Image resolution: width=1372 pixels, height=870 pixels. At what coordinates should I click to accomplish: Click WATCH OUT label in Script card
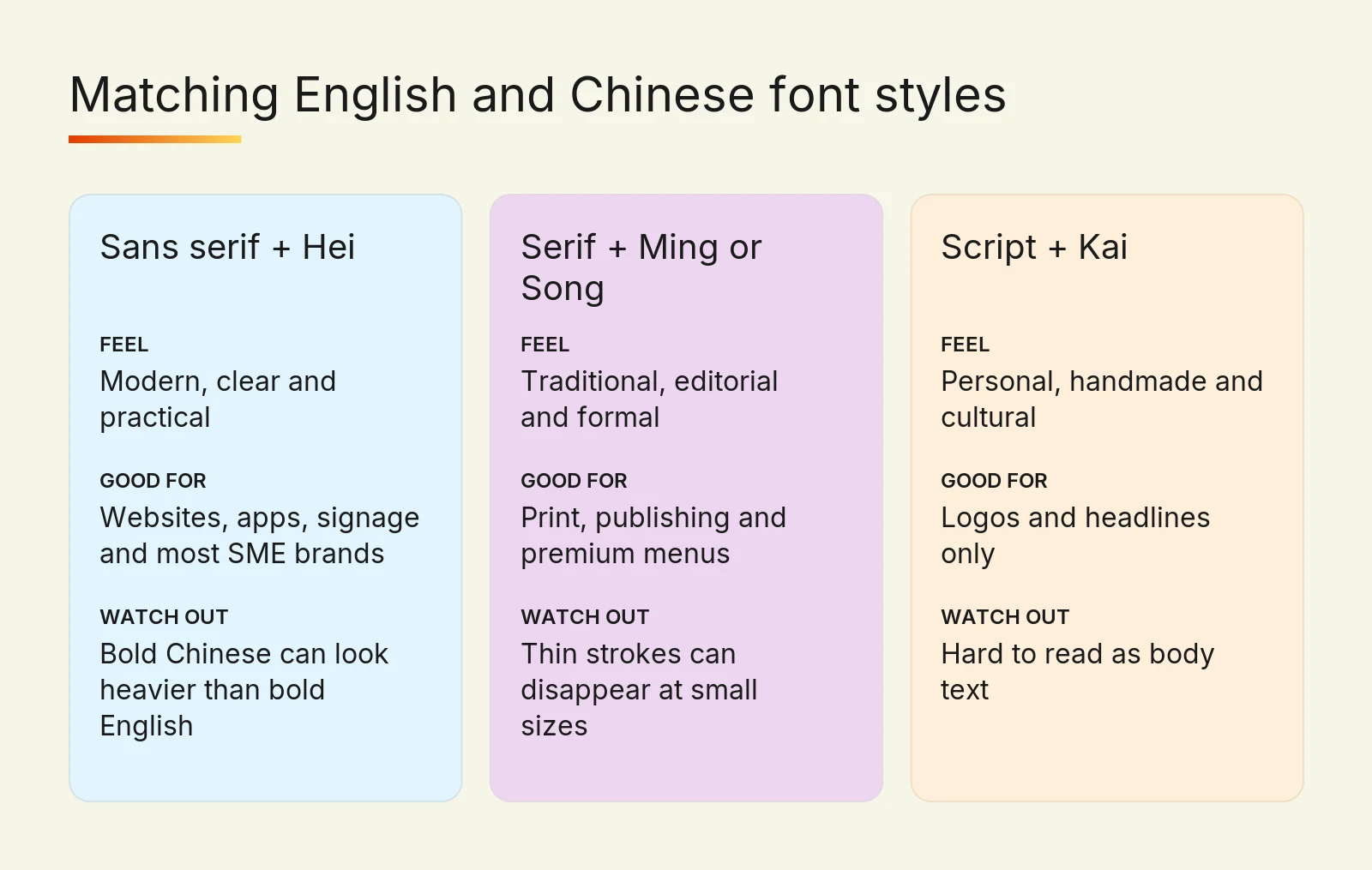click(1005, 617)
